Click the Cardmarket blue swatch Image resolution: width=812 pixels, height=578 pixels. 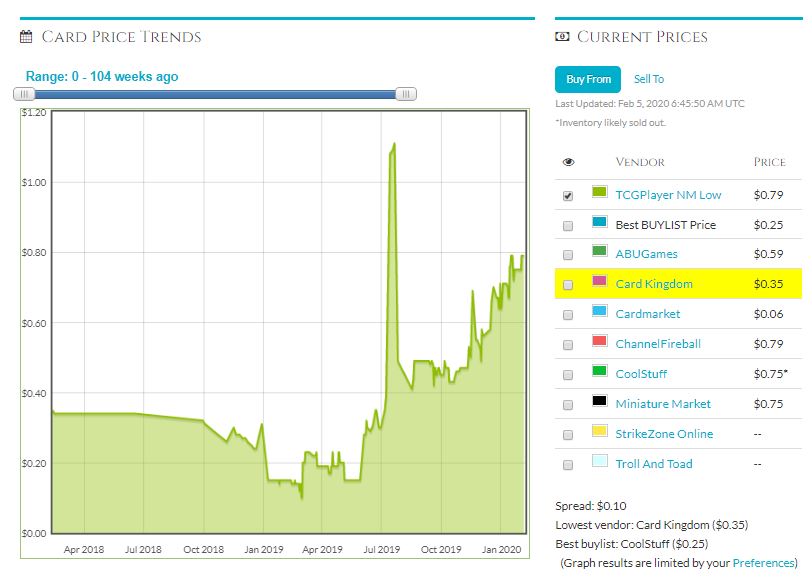pos(599,311)
